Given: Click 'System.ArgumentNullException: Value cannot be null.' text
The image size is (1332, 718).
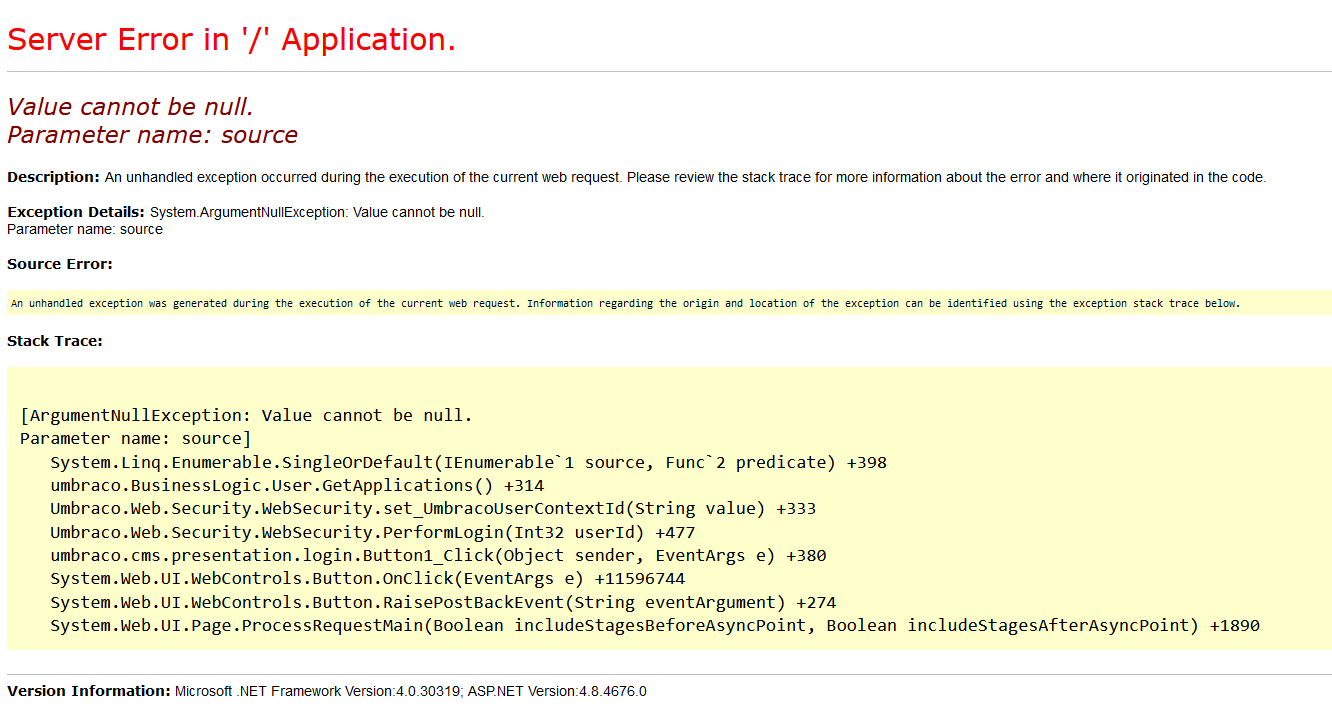Looking at the screenshot, I should click(x=317, y=213).
